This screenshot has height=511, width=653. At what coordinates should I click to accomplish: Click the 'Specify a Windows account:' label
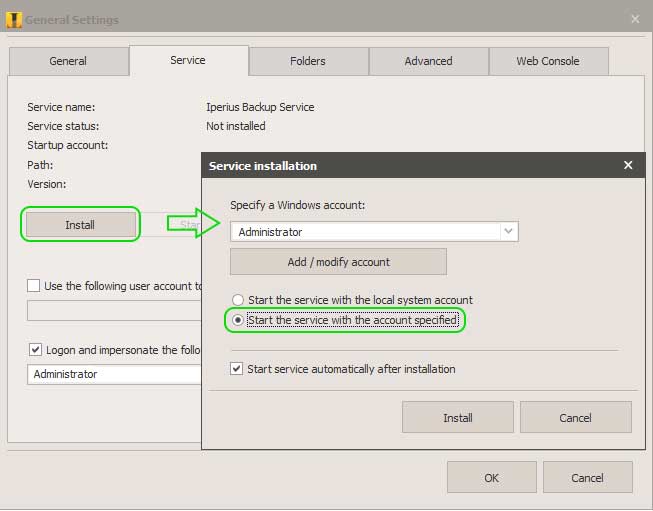297,205
